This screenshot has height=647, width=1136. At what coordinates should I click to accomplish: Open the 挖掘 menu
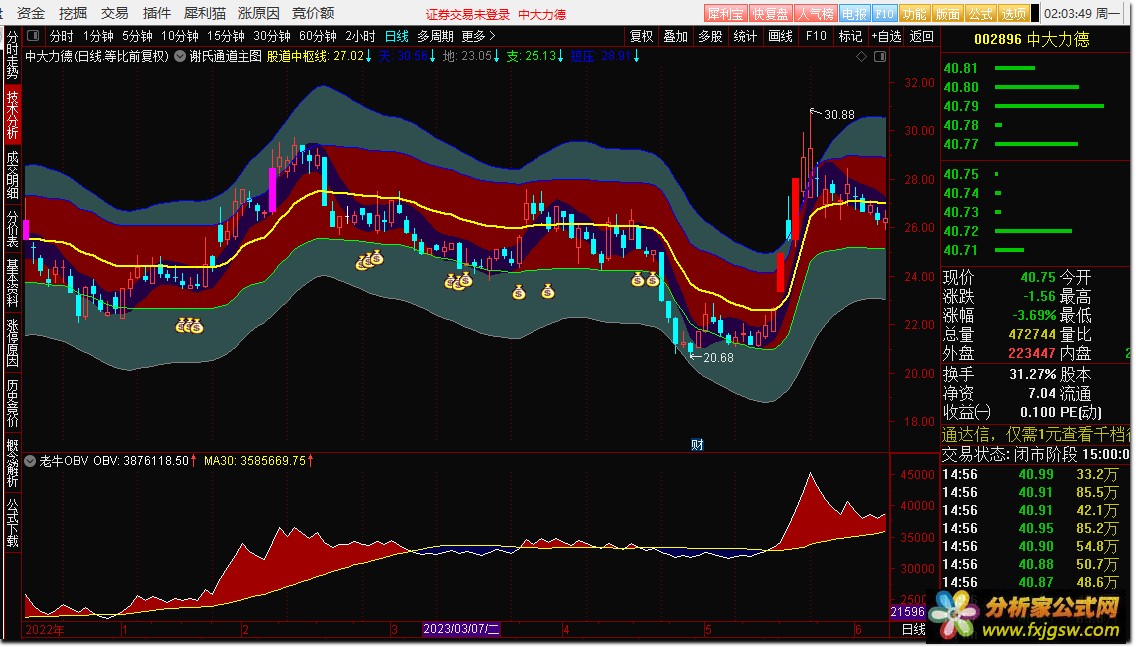pos(73,13)
